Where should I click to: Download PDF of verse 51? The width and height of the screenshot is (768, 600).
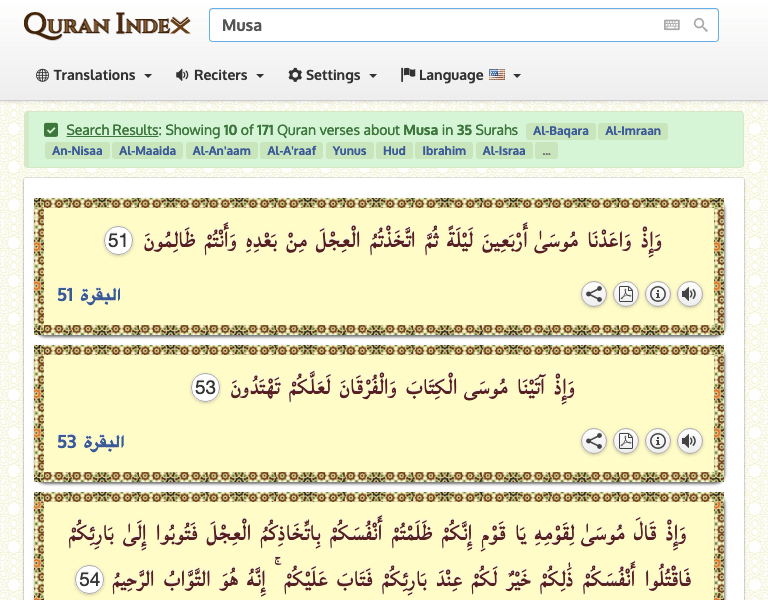(x=625, y=294)
